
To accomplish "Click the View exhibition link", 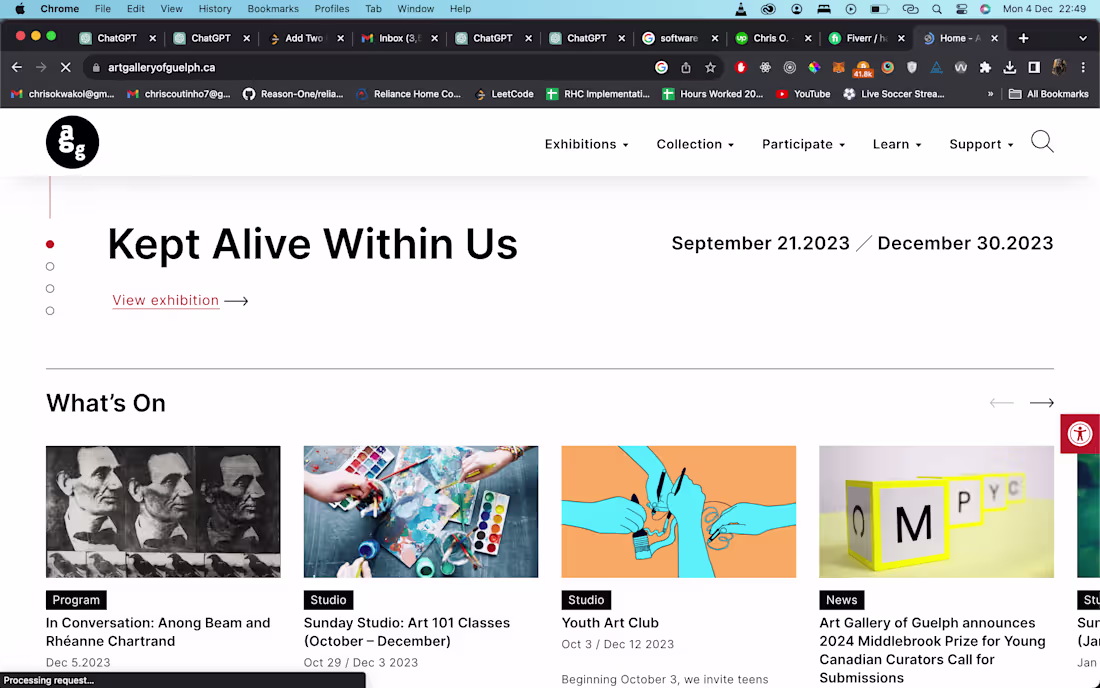I will 166,300.
